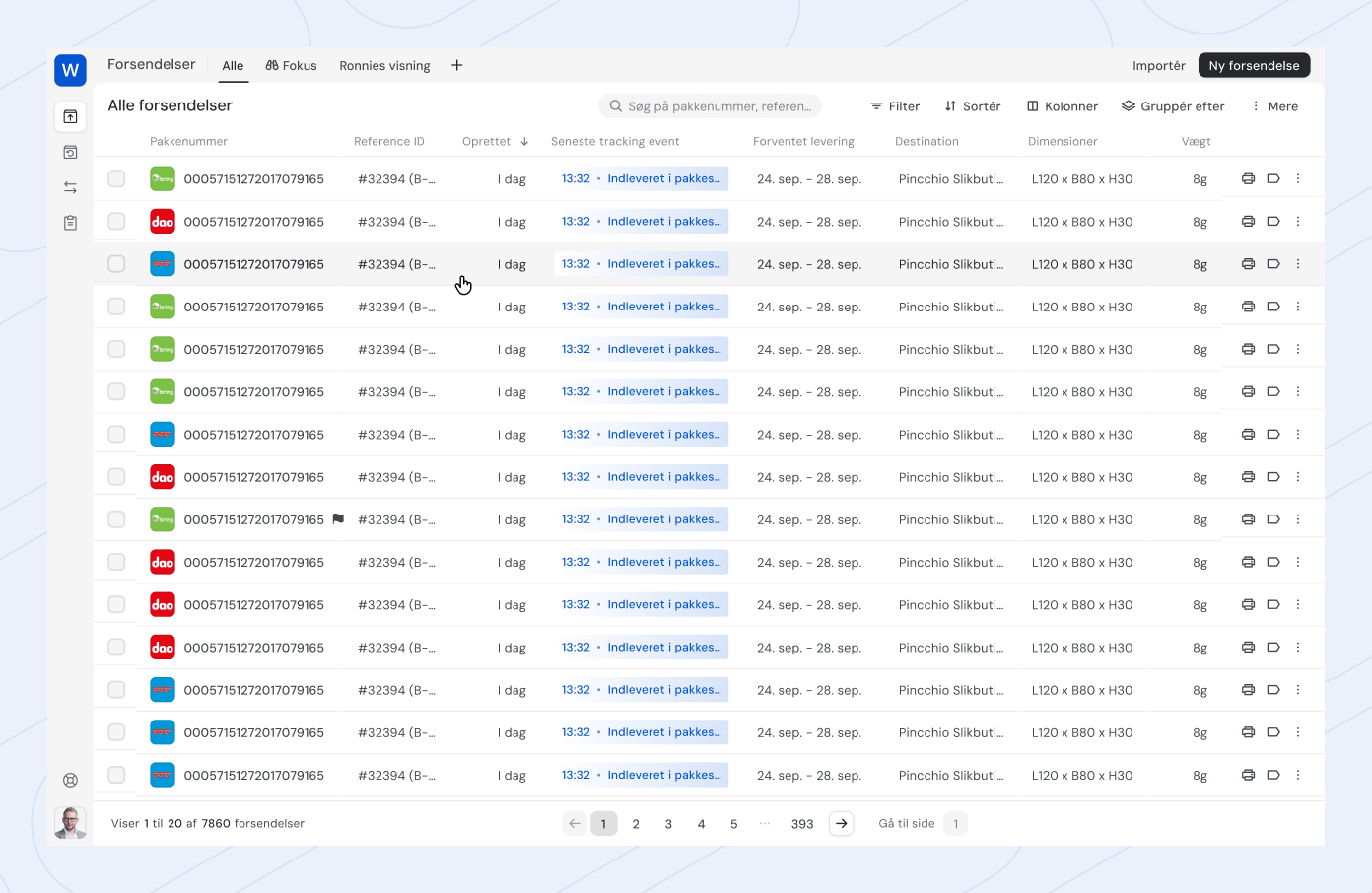
Task: Click the package number search field
Action: 710,106
